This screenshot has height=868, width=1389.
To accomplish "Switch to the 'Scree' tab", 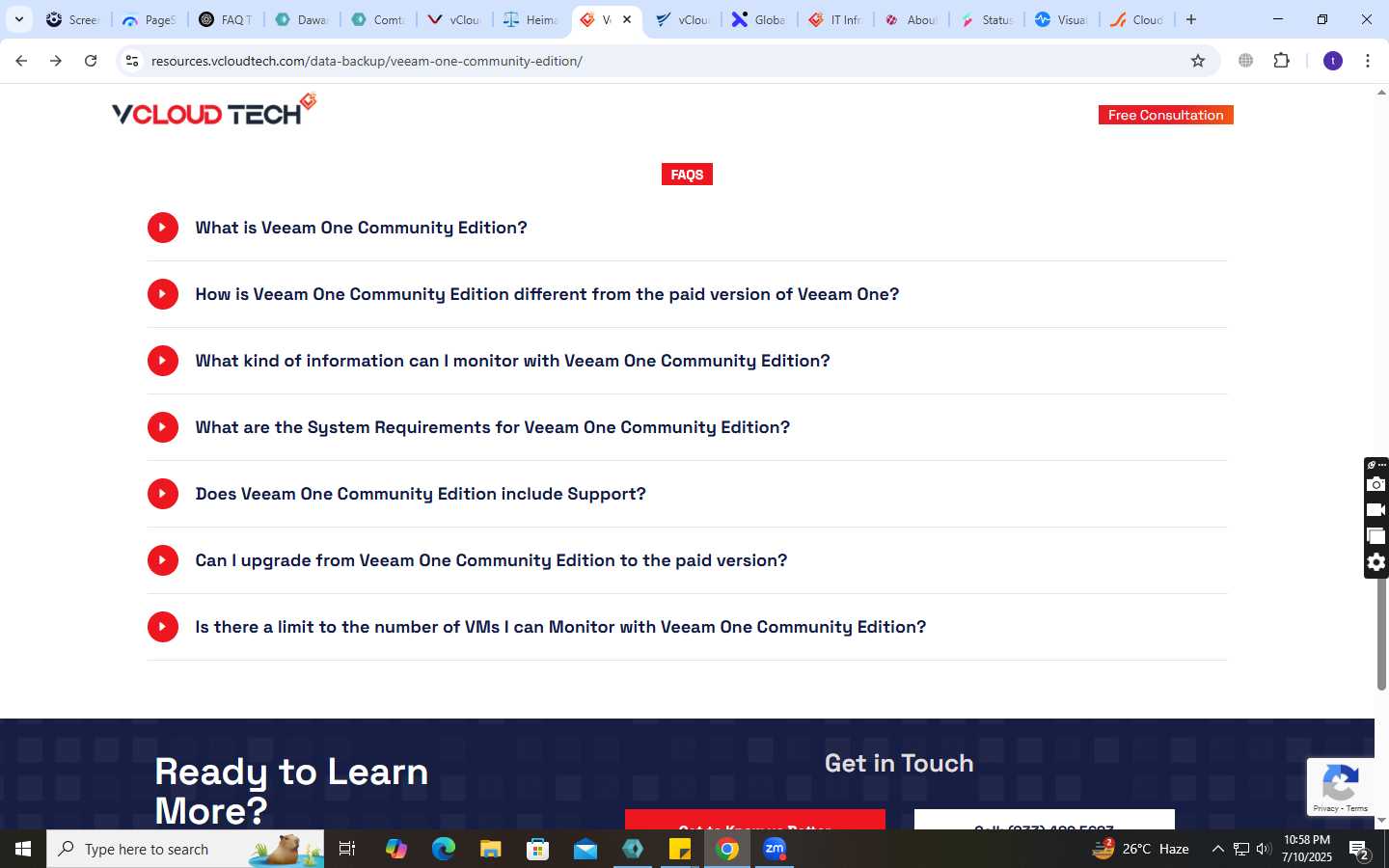I will [73, 19].
